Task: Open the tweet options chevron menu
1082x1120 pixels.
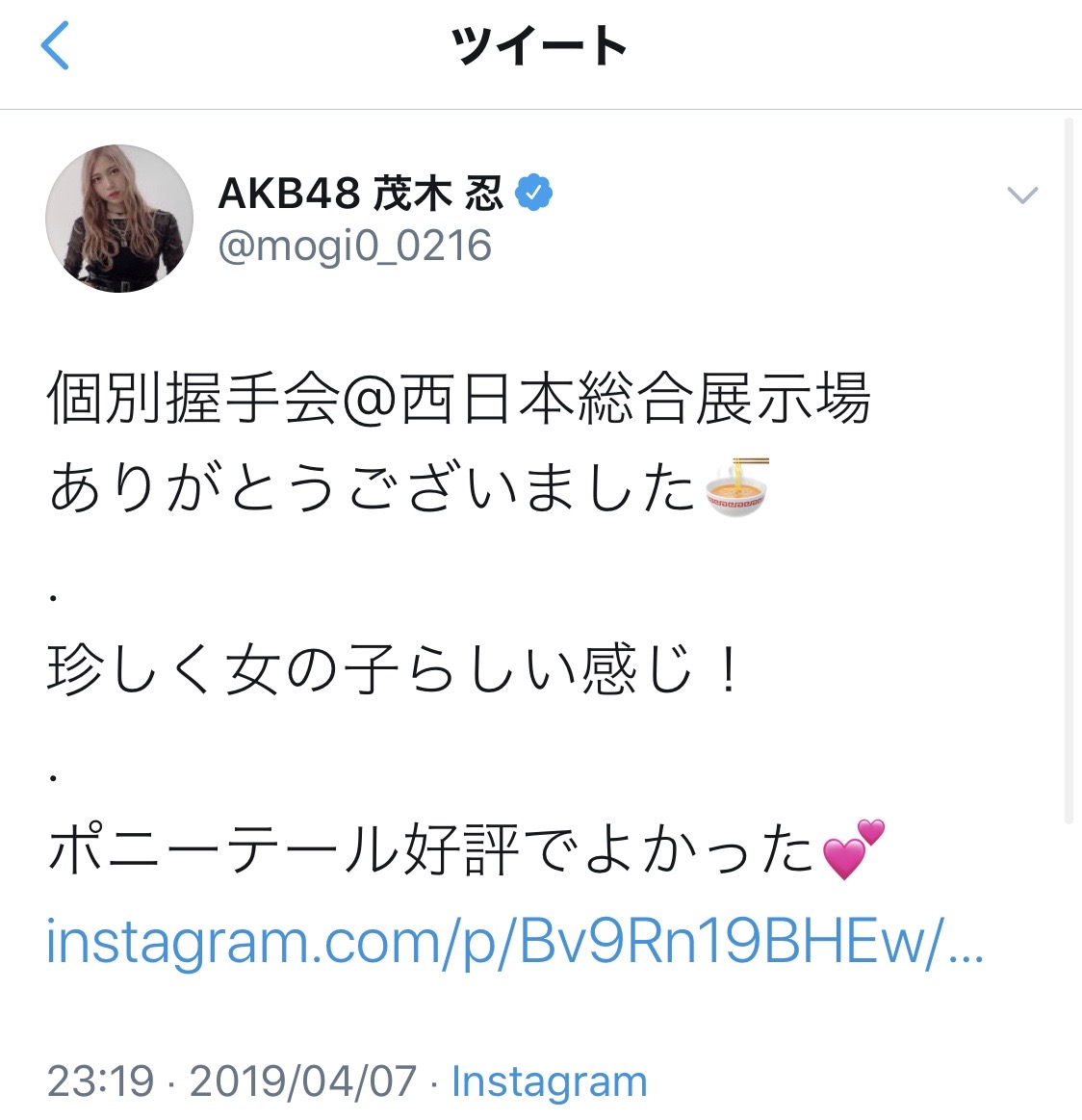Action: 1020,195
